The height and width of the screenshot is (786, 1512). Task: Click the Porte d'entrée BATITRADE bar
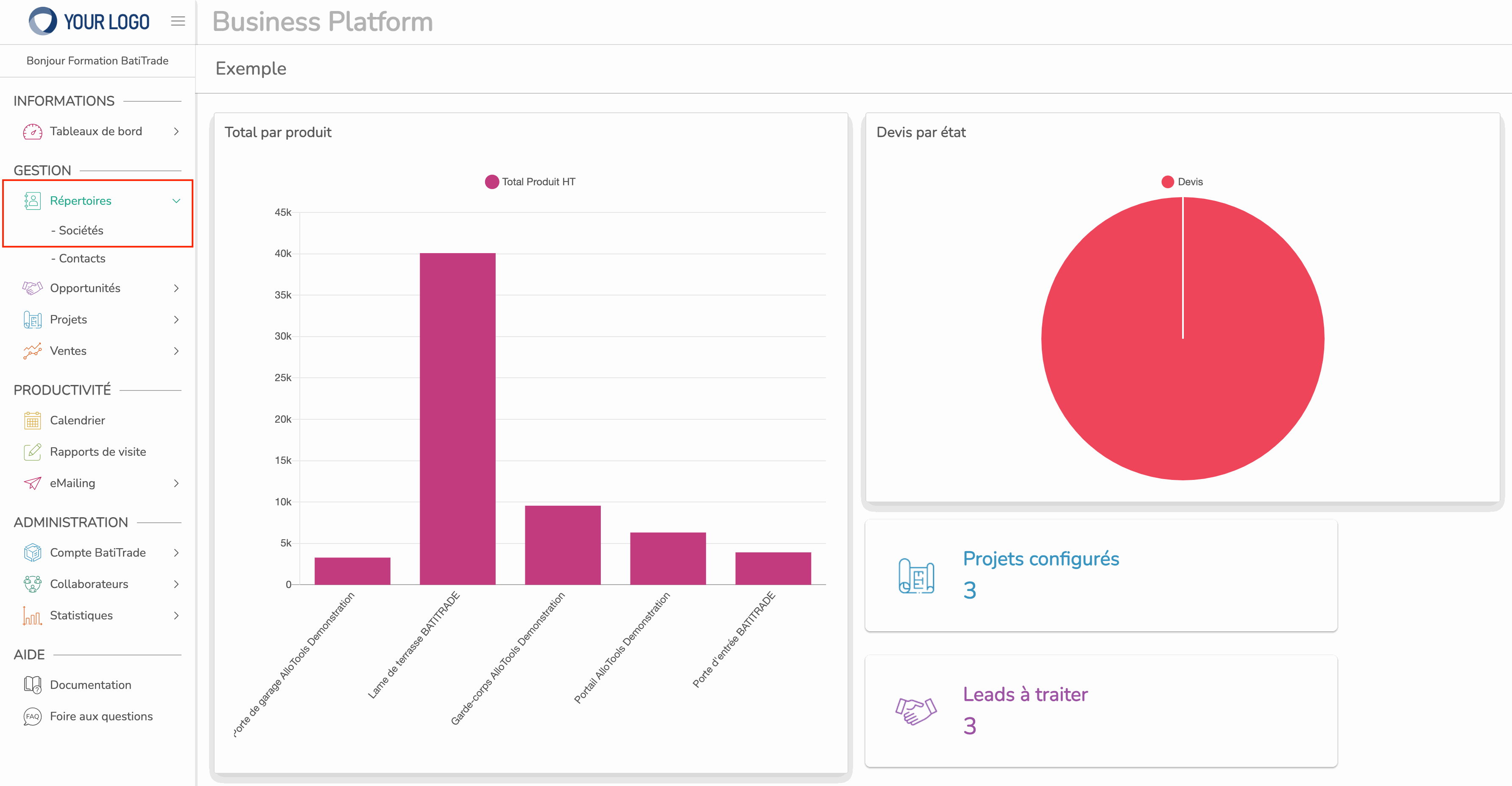773,568
